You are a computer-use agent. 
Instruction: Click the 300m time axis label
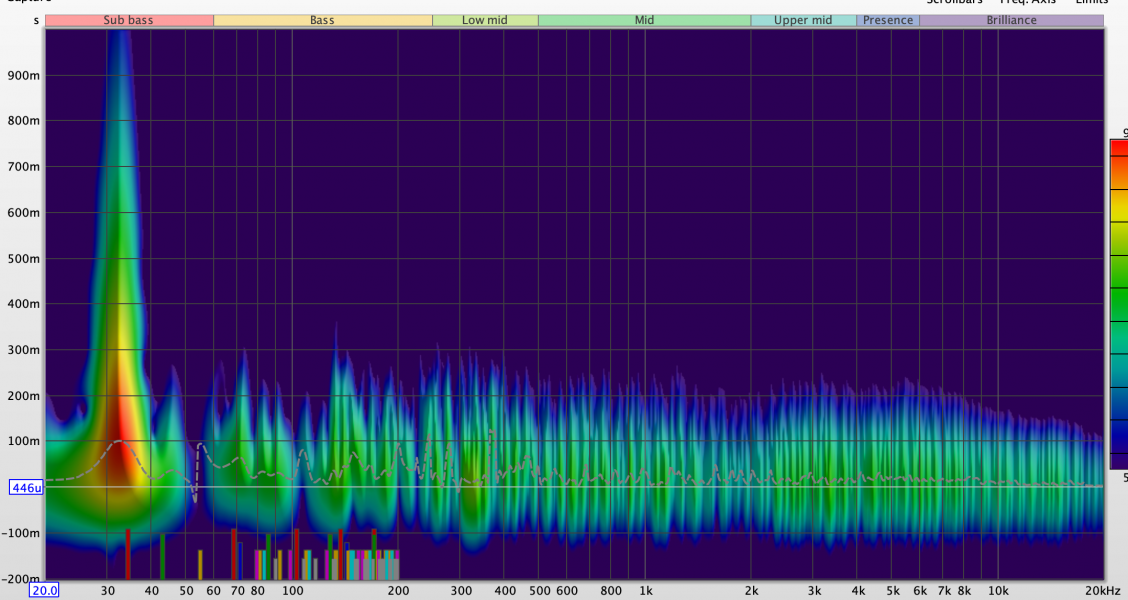[24, 350]
